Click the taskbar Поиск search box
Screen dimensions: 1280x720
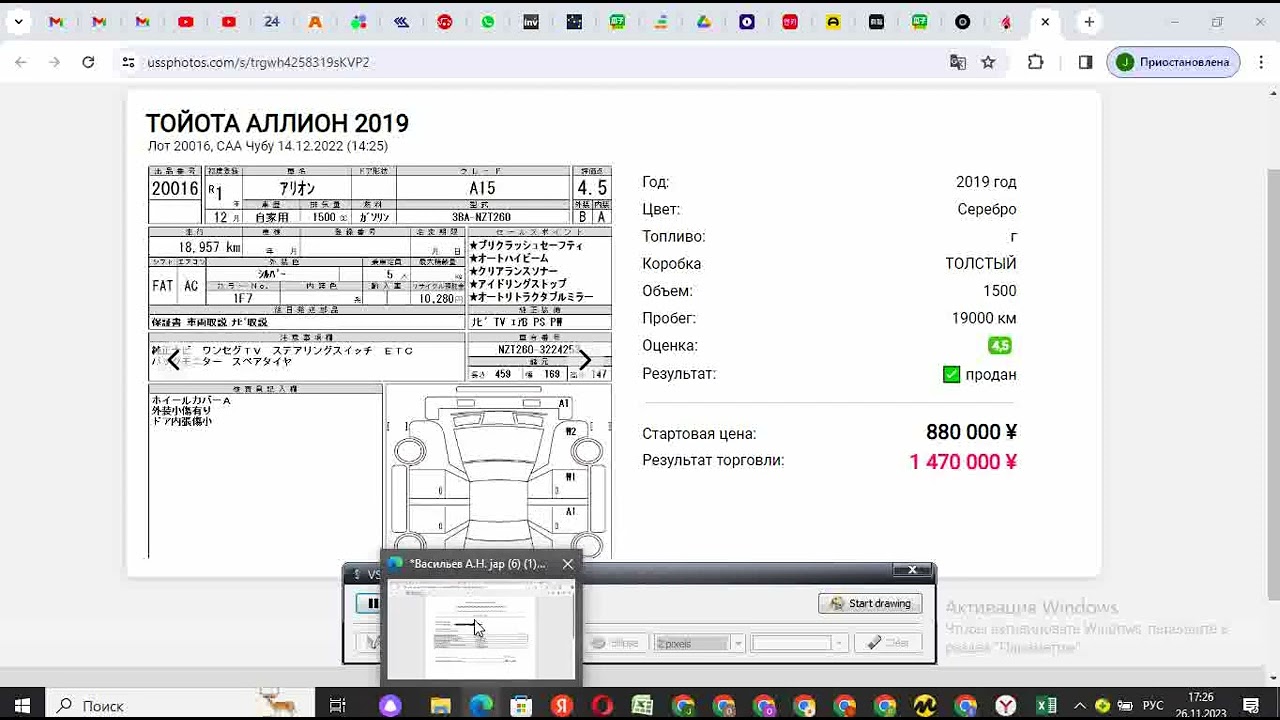180,706
